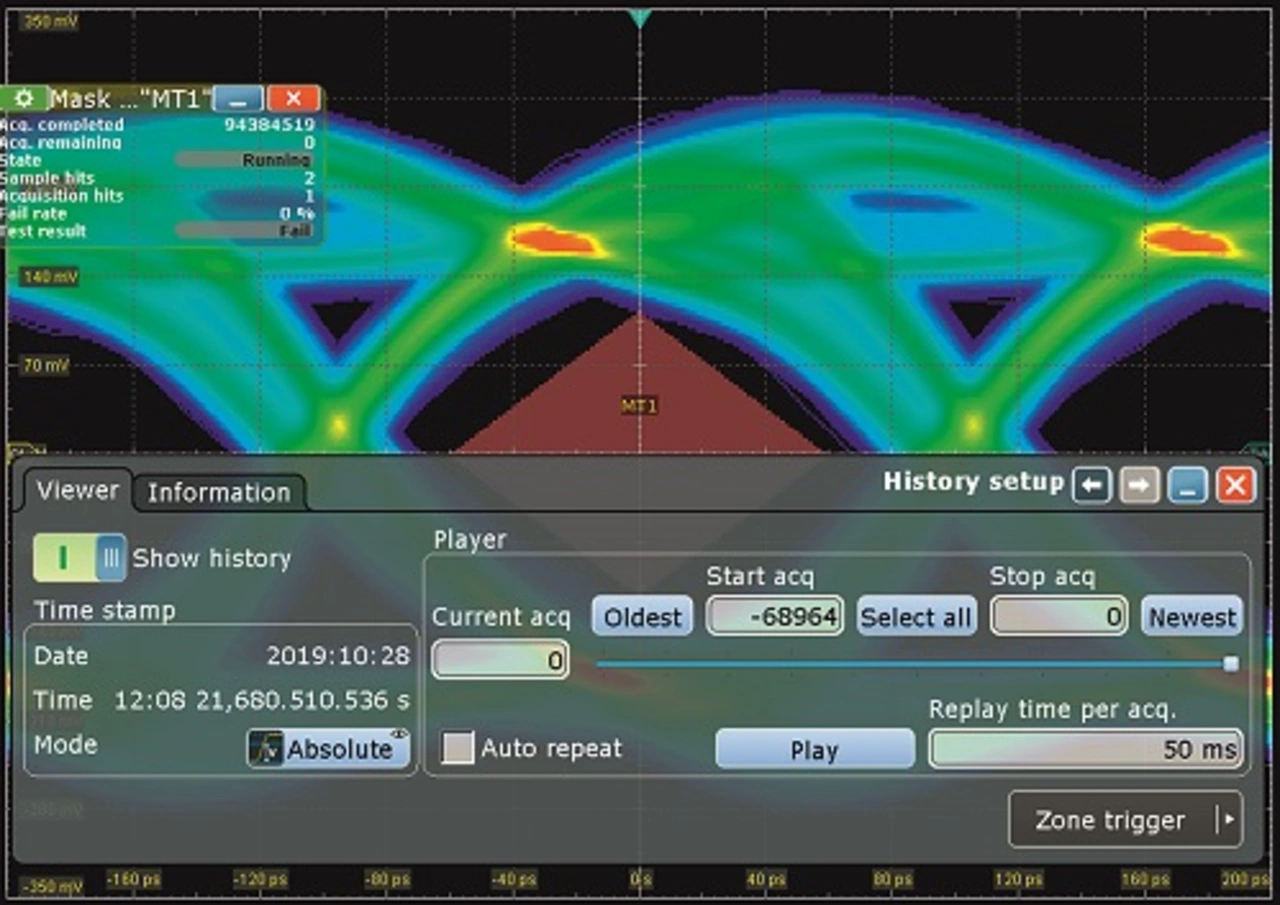Expand the Zone trigger arrow
1280x905 pixels.
click(1227, 820)
